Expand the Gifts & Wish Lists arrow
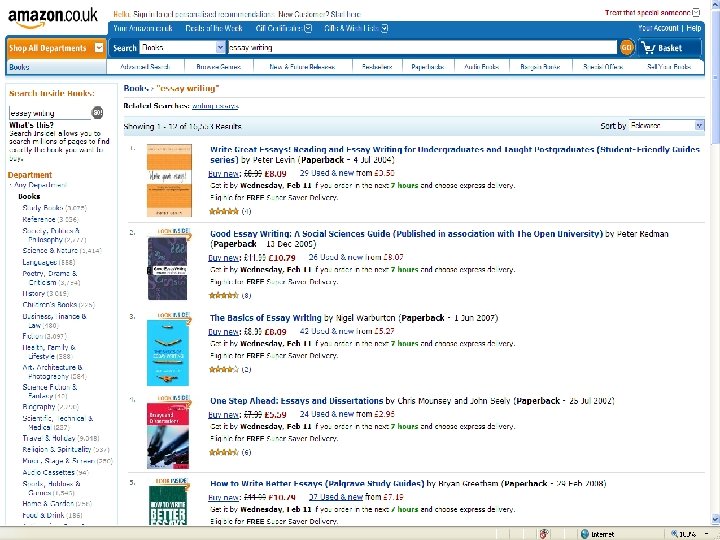 coord(384,28)
